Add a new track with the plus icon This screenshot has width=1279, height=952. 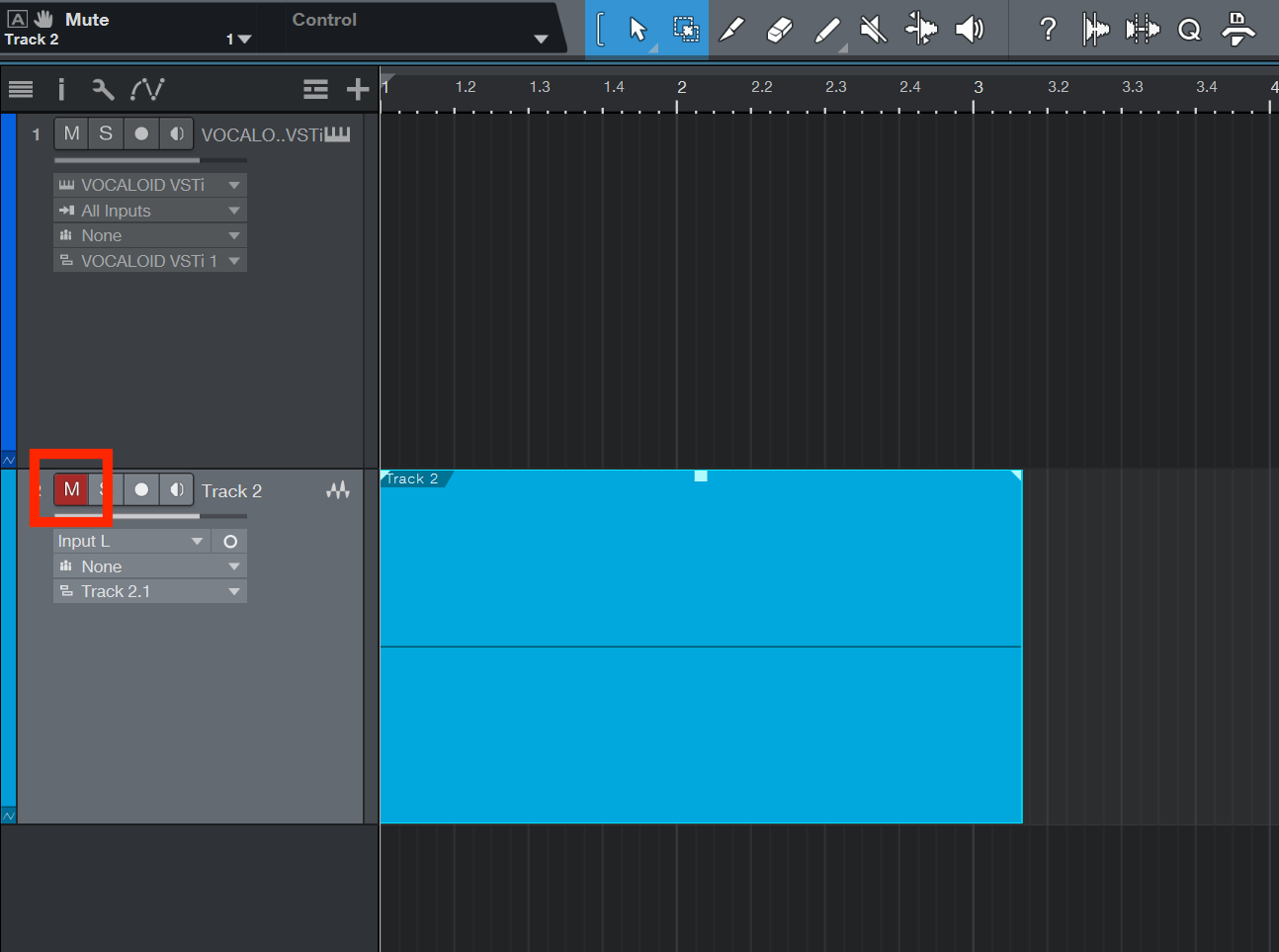coord(358,89)
